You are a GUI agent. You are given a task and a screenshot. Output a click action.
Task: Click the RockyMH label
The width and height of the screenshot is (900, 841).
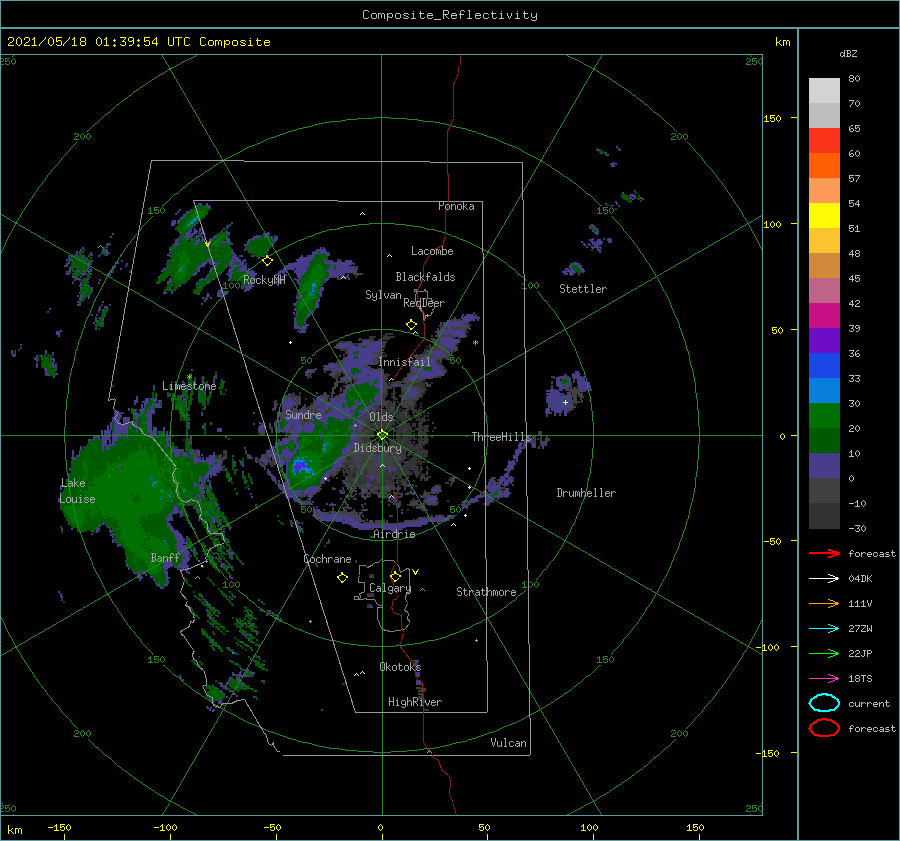coord(264,280)
